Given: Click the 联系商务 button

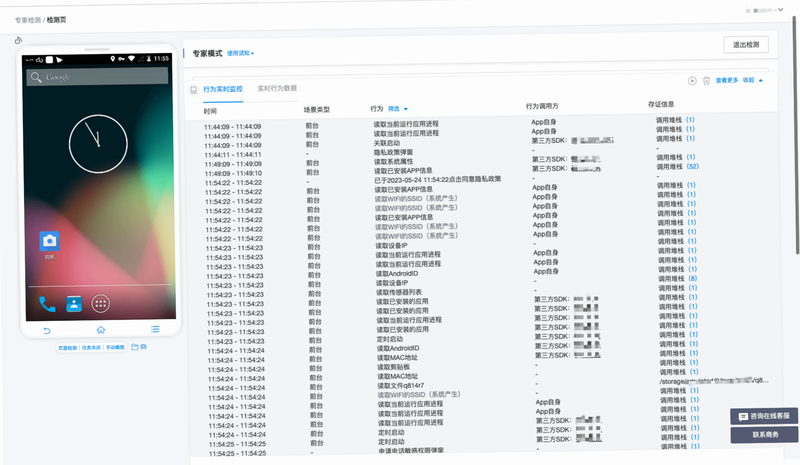Looking at the screenshot, I should tap(765, 435).
